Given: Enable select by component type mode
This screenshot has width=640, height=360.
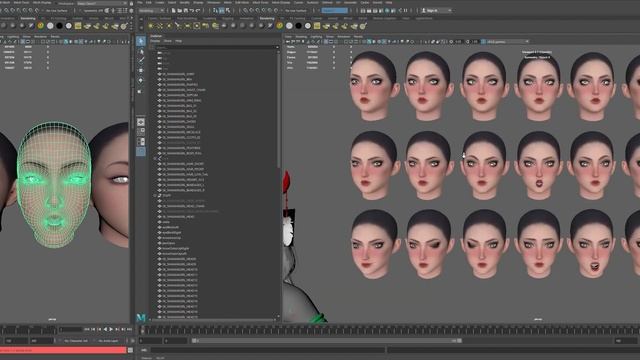Looking at the screenshot, I should 228,11.
